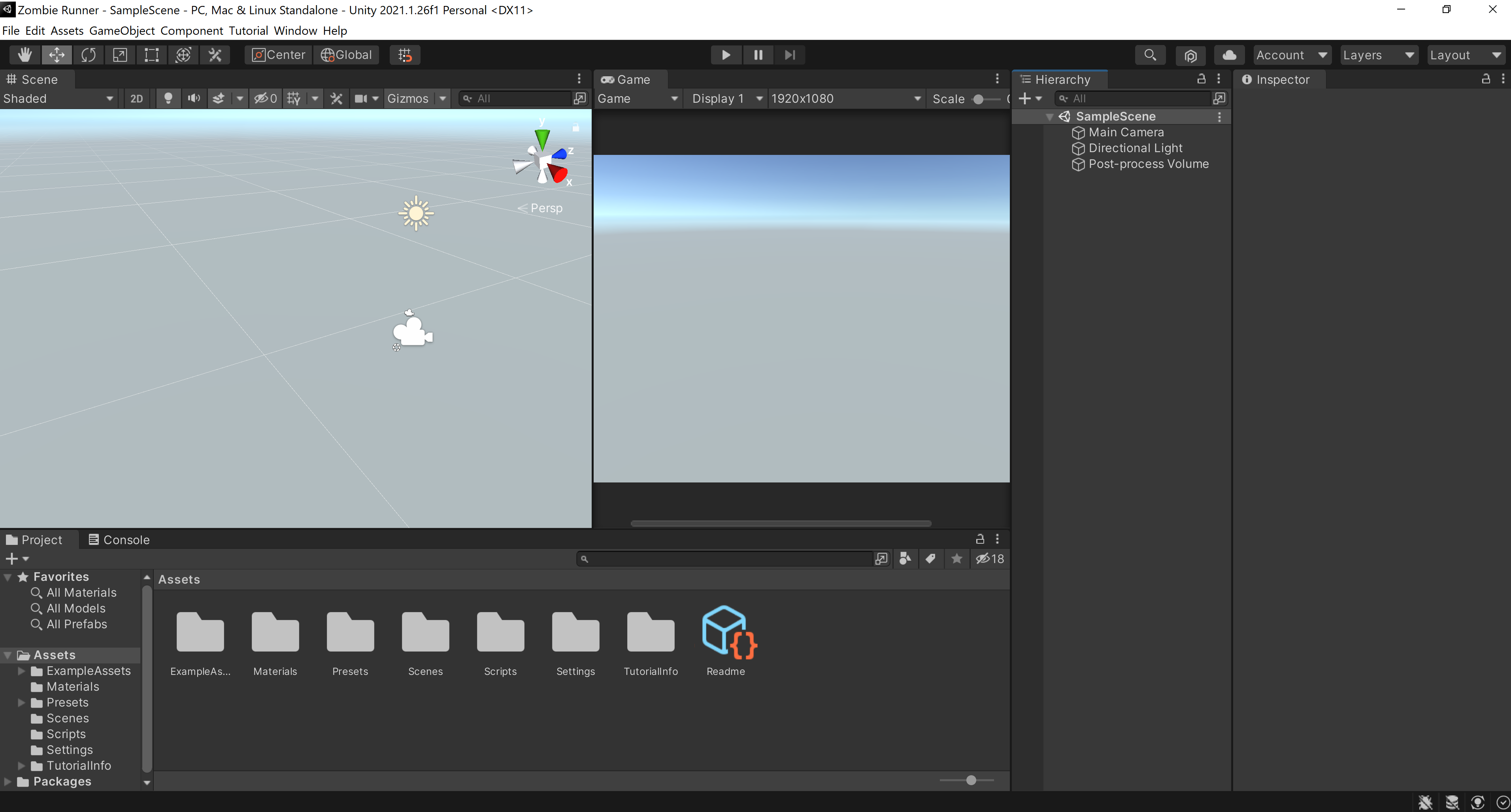The width and height of the screenshot is (1511, 812).
Task: Save search to Favorites star
Action: (x=957, y=559)
